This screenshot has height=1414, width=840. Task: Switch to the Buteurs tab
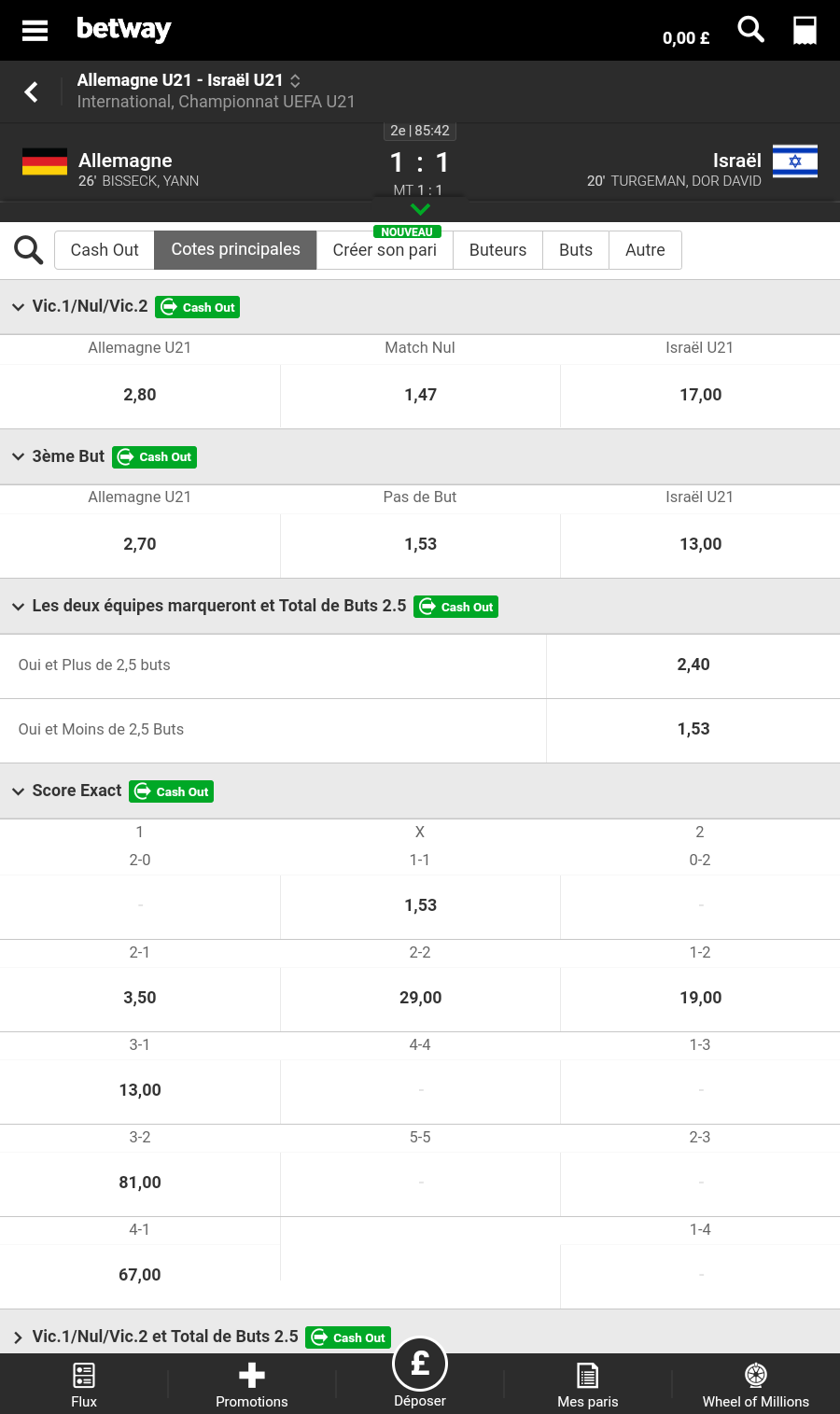(497, 250)
